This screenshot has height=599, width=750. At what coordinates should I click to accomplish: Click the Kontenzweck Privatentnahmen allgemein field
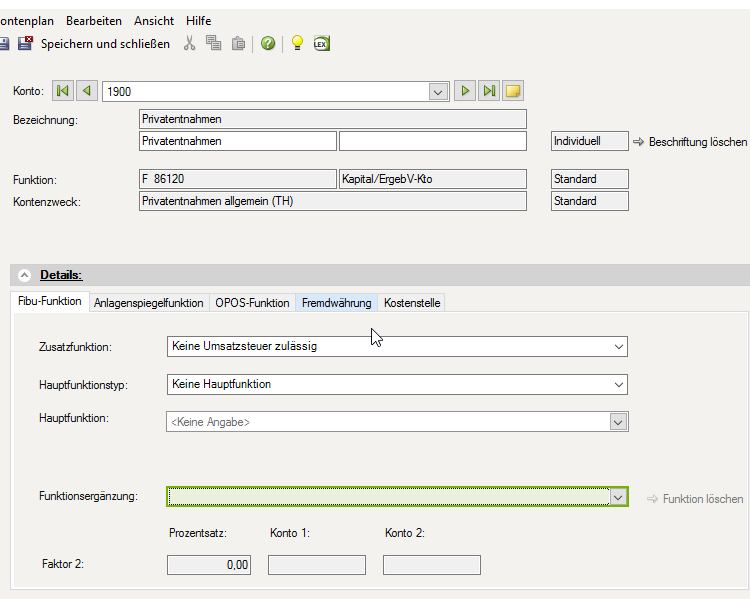click(x=333, y=201)
